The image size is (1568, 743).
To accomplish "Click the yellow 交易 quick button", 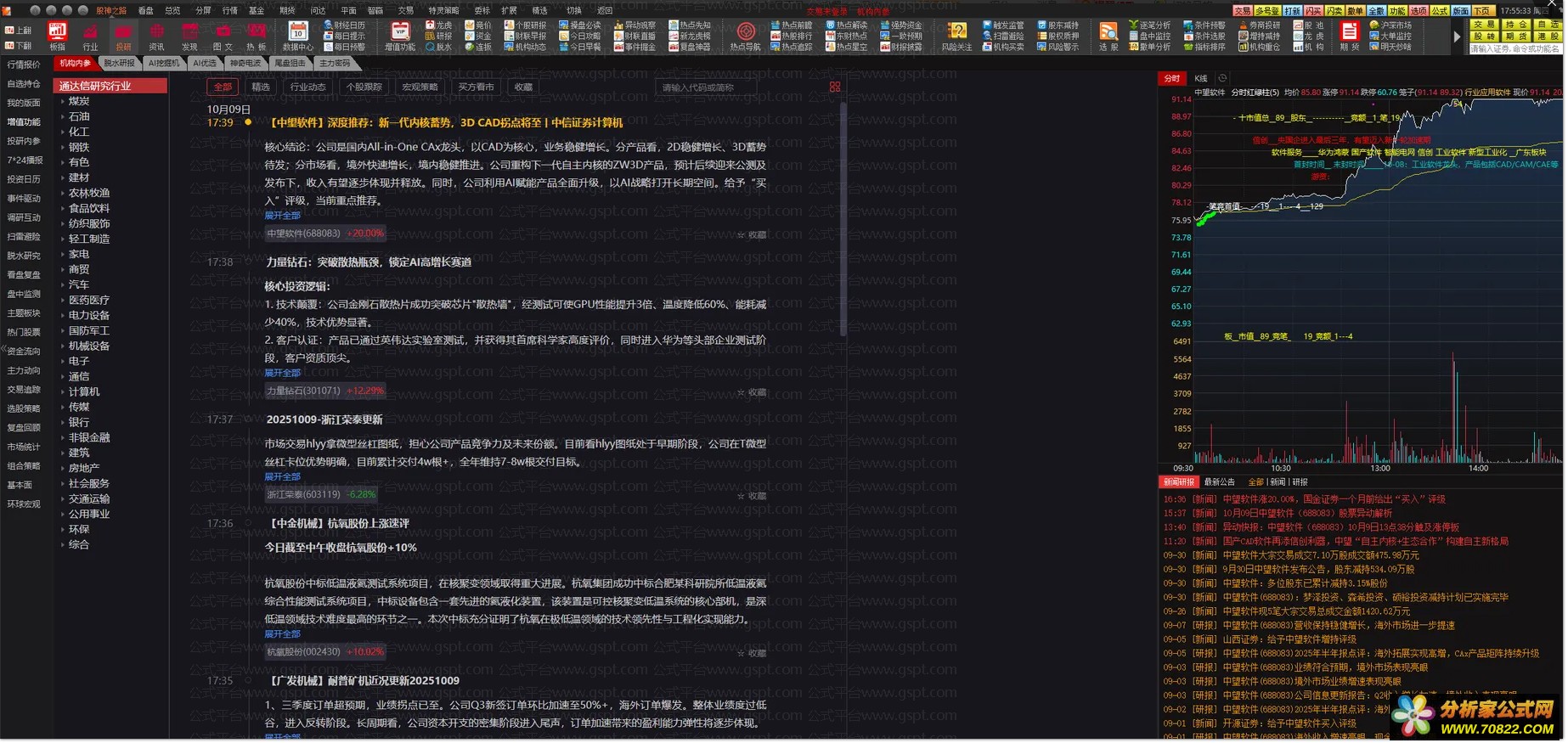I will point(1484,25).
